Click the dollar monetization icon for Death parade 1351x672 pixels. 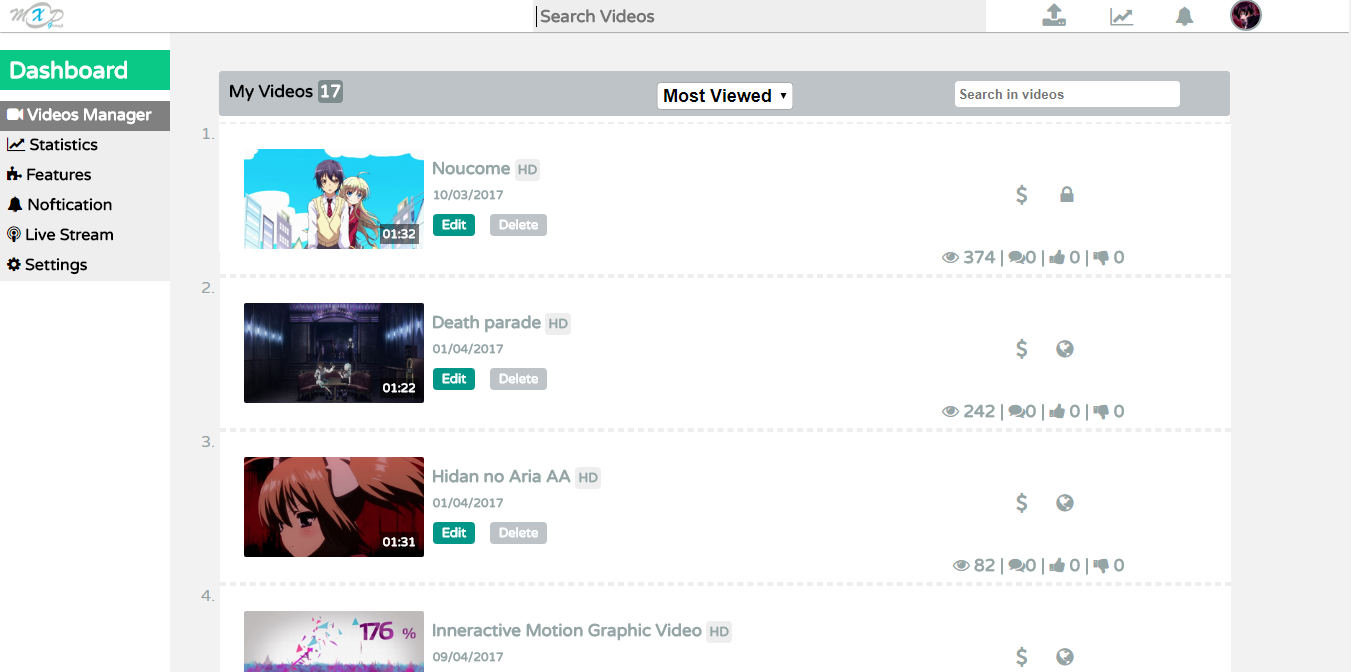(1021, 349)
